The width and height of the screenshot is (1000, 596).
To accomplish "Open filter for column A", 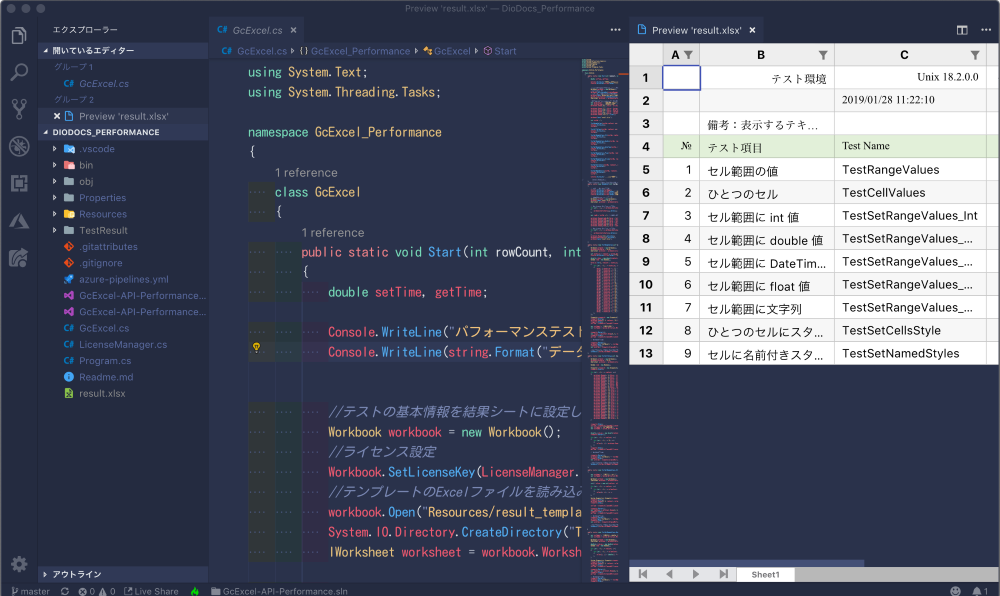I will [x=688, y=55].
